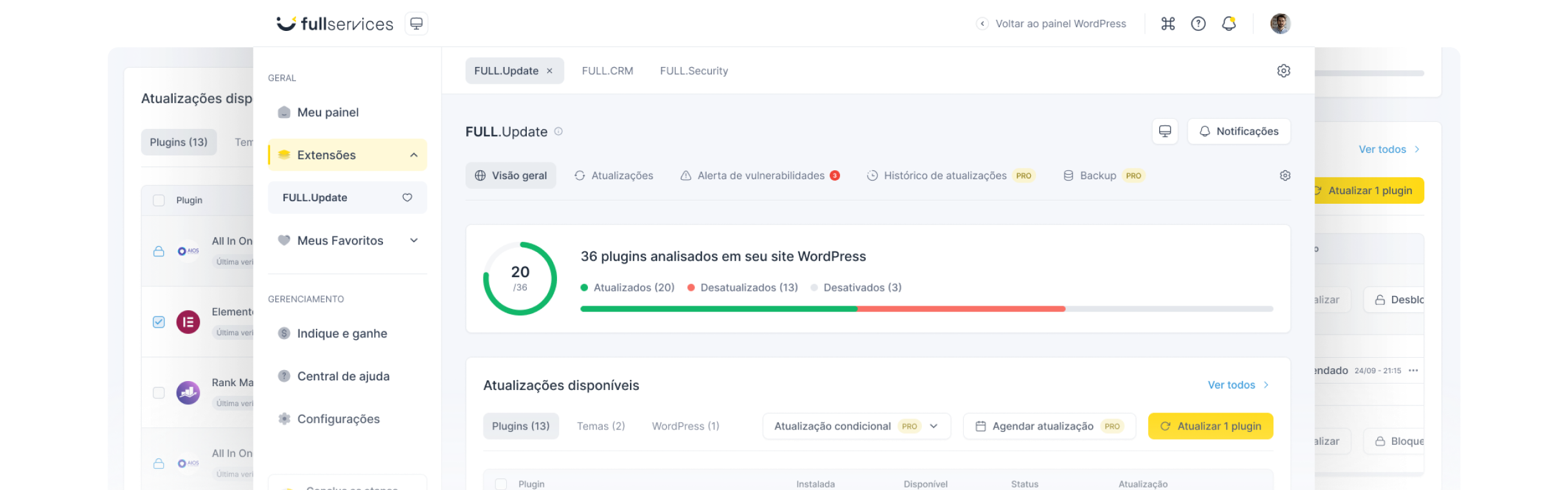
Task: Click the command shortcut icon in header
Action: pyautogui.click(x=1168, y=24)
